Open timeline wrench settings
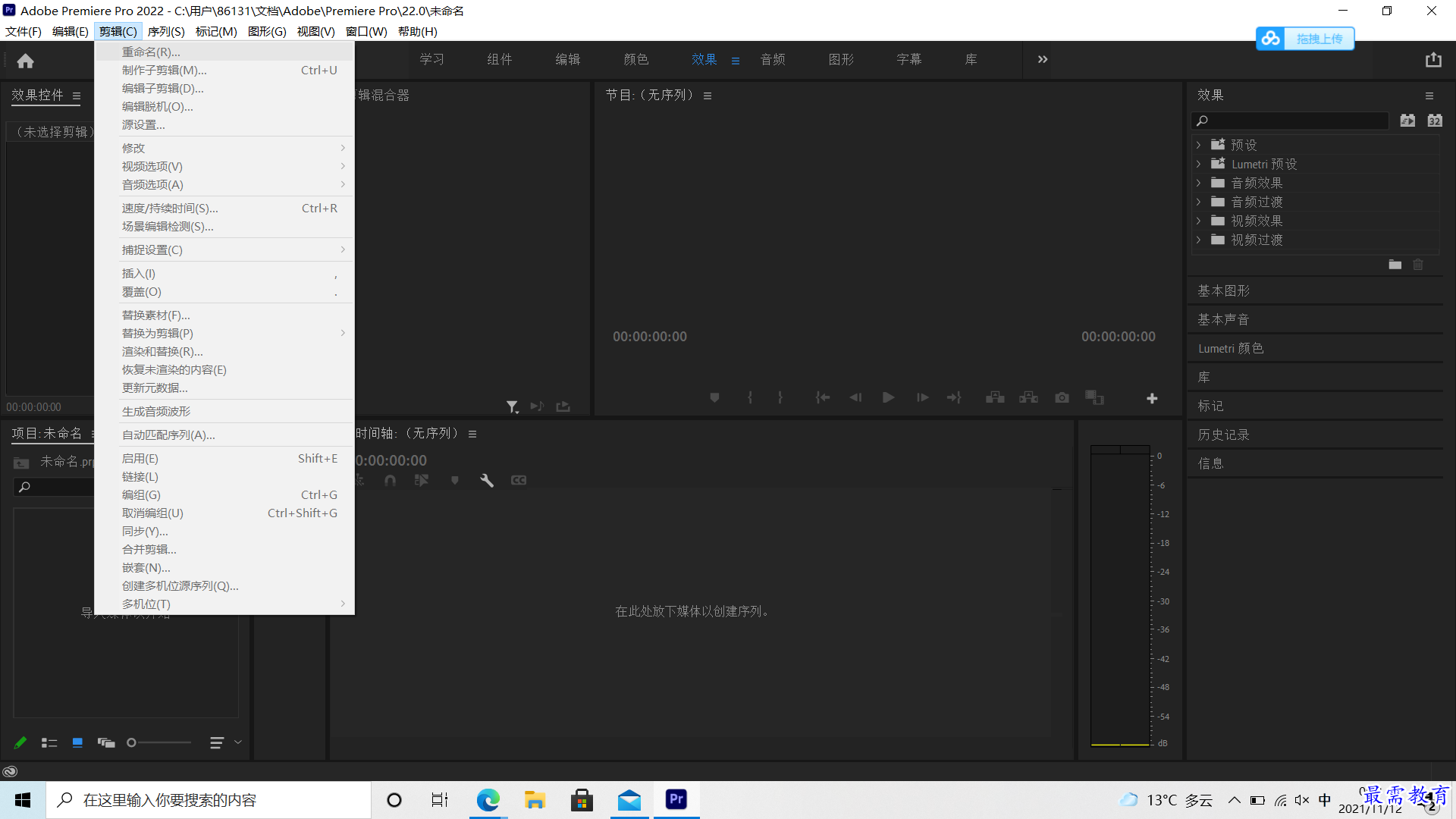 487,480
